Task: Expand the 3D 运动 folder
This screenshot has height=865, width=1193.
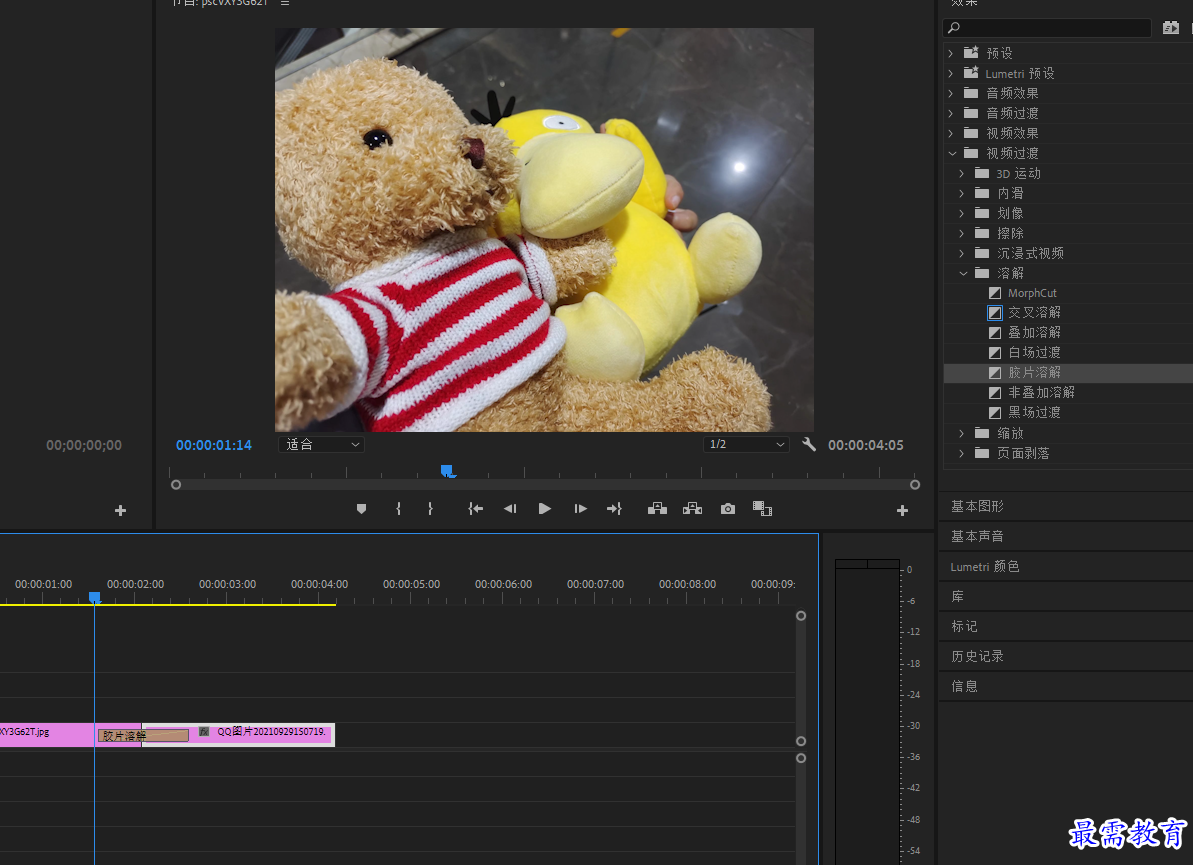Action: tap(962, 173)
